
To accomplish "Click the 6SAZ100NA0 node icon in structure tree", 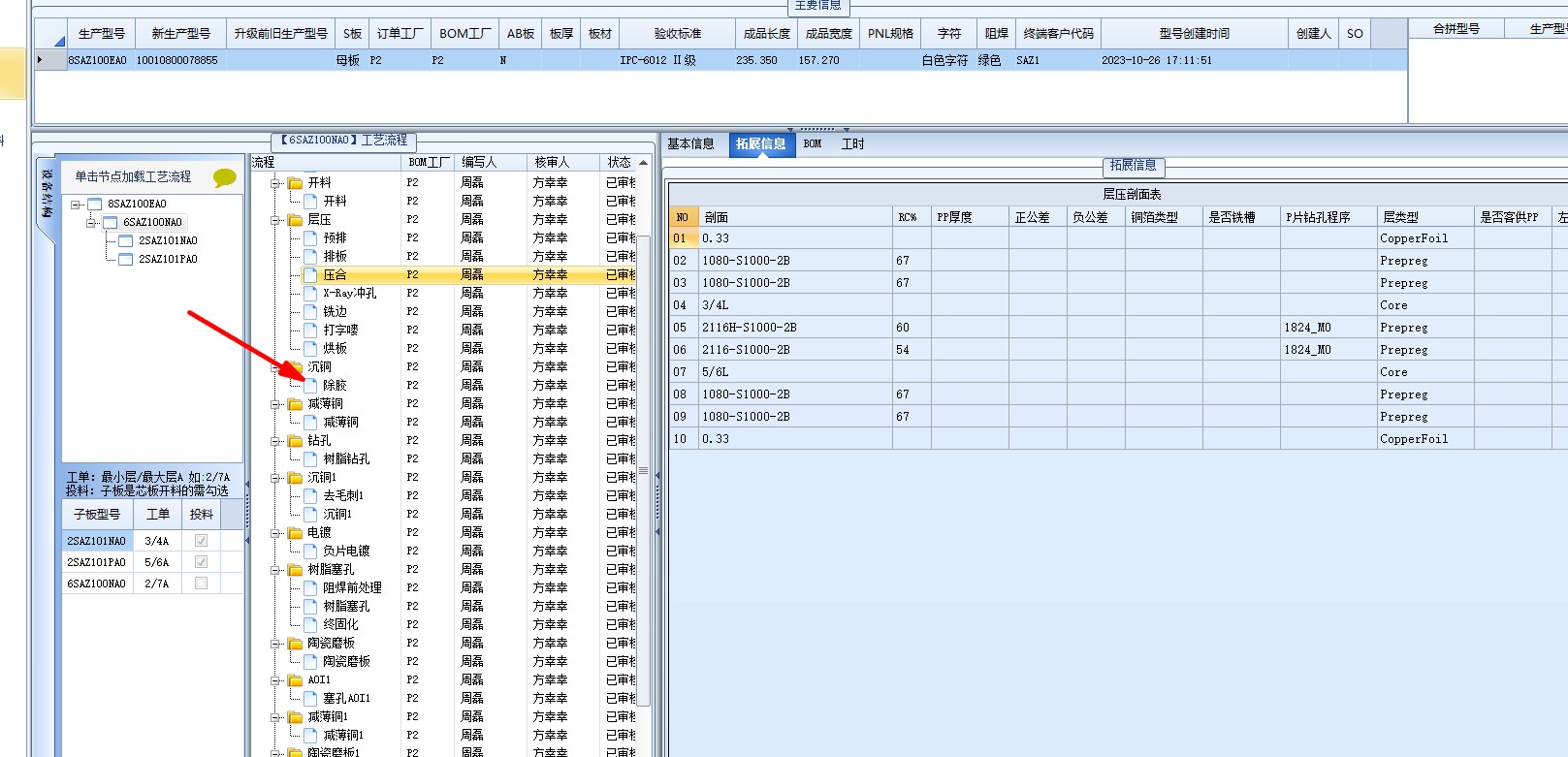I will [x=111, y=223].
